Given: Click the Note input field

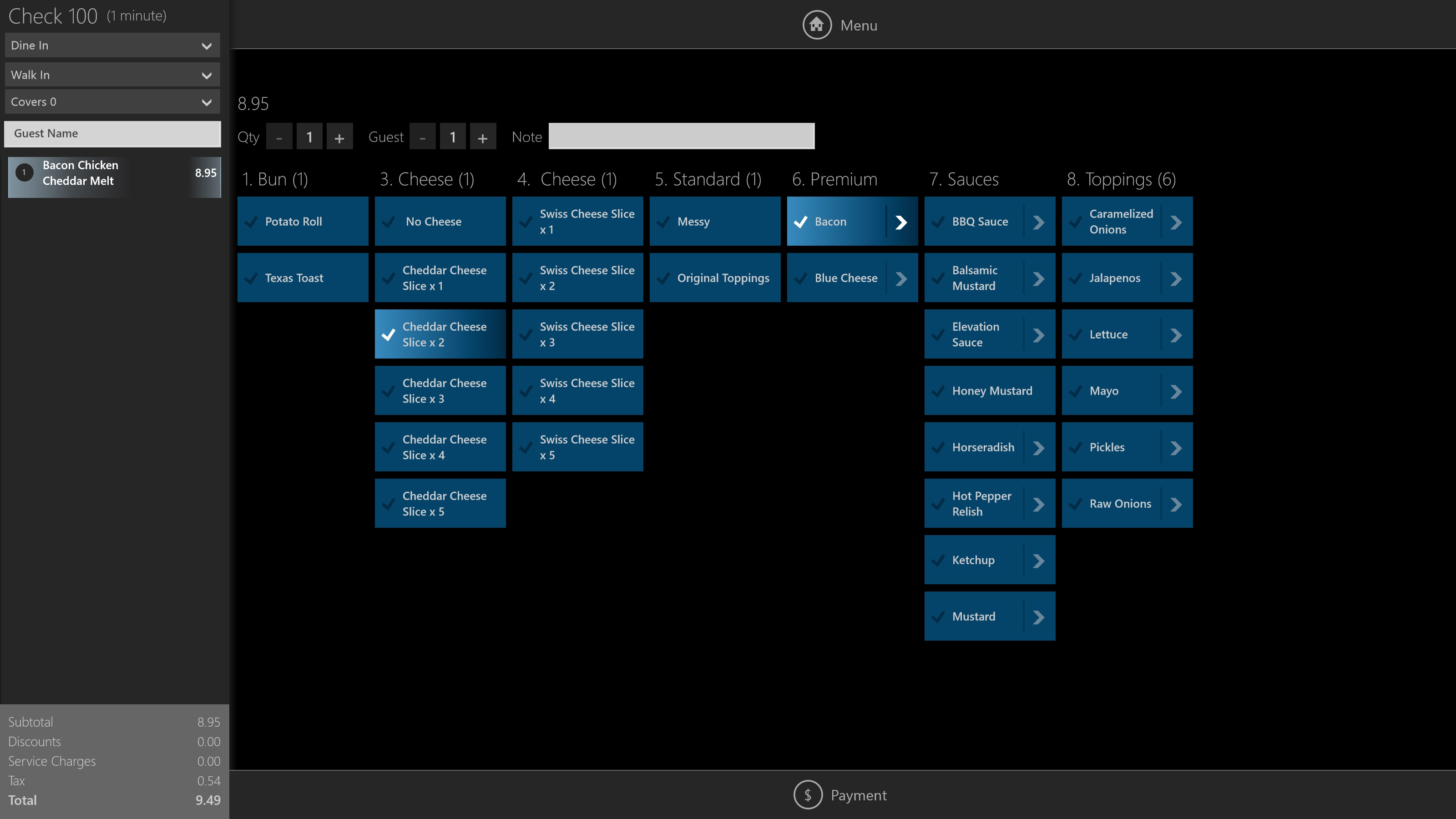Looking at the screenshot, I should click(681, 136).
